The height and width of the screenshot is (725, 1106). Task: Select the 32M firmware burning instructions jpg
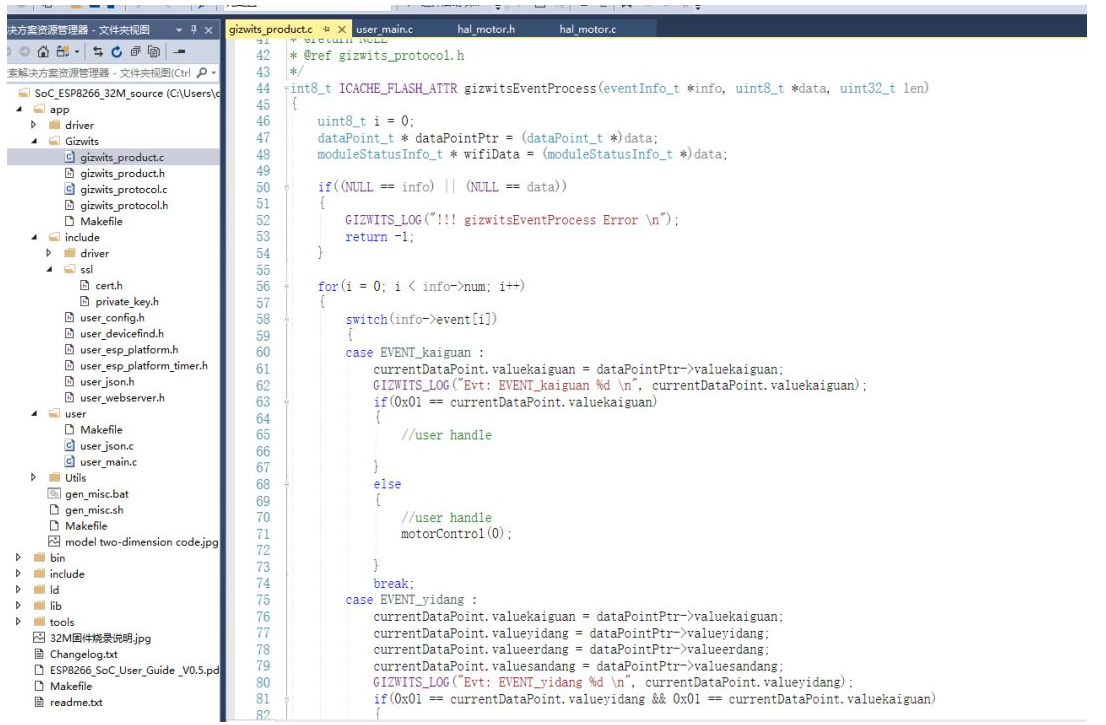100,638
